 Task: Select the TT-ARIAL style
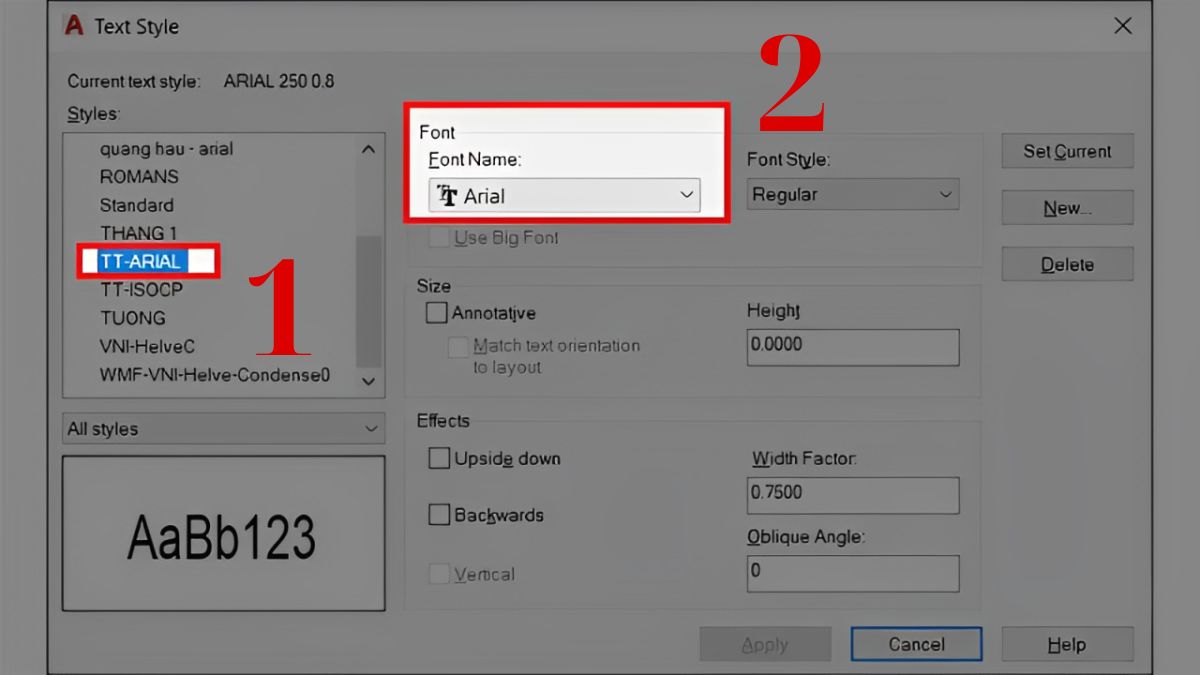coord(140,261)
